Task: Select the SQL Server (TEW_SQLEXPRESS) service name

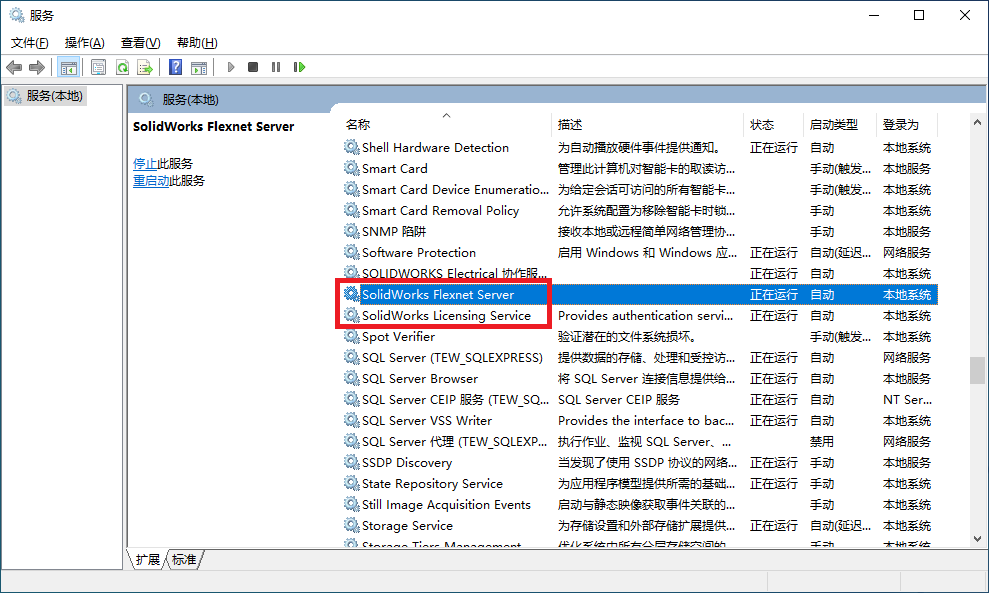Action: [x=452, y=357]
